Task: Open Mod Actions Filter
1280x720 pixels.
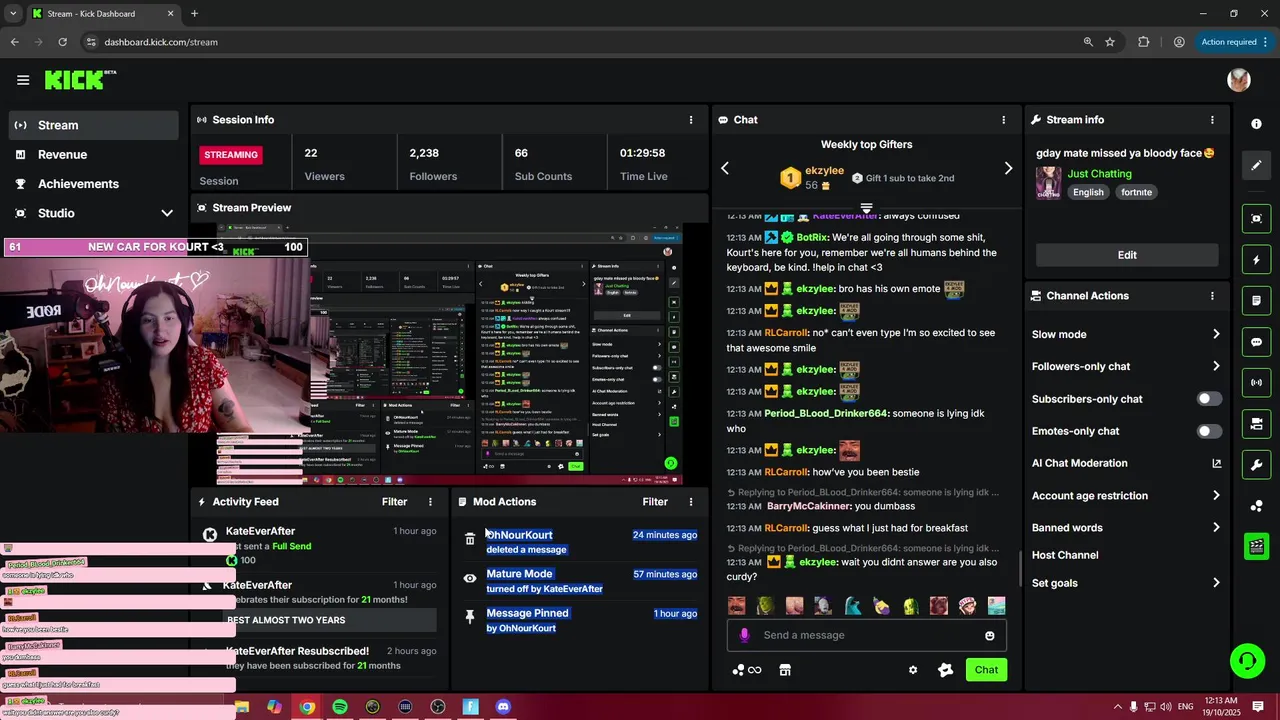Action: pos(655,502)
